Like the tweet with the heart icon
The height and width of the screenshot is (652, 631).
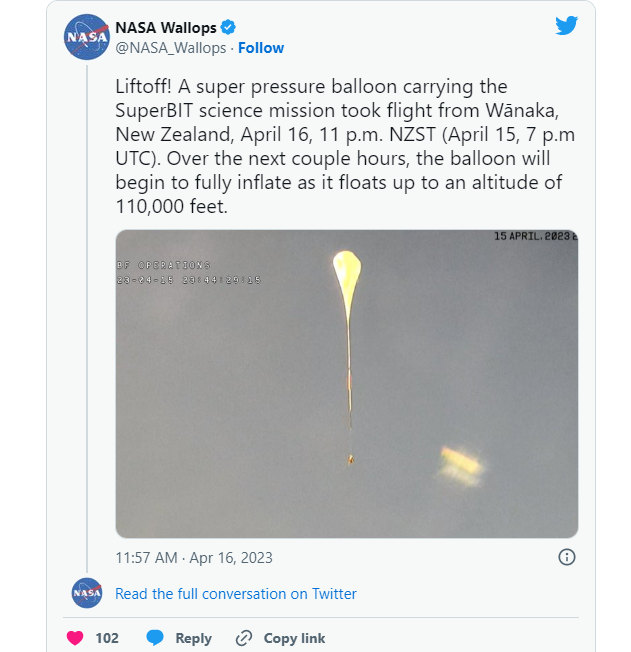[75, 638]
